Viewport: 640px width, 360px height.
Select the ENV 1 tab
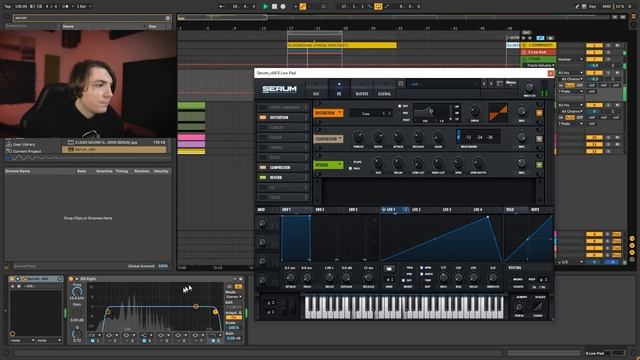point(287,210)
